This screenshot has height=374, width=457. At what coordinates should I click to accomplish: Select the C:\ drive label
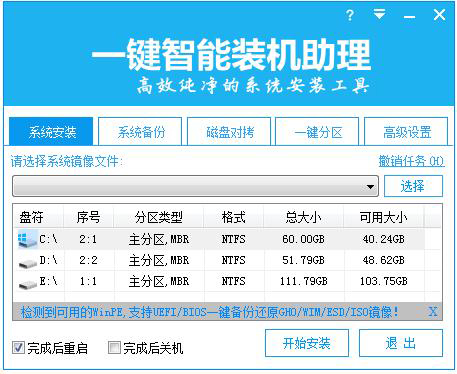(48, 239)
